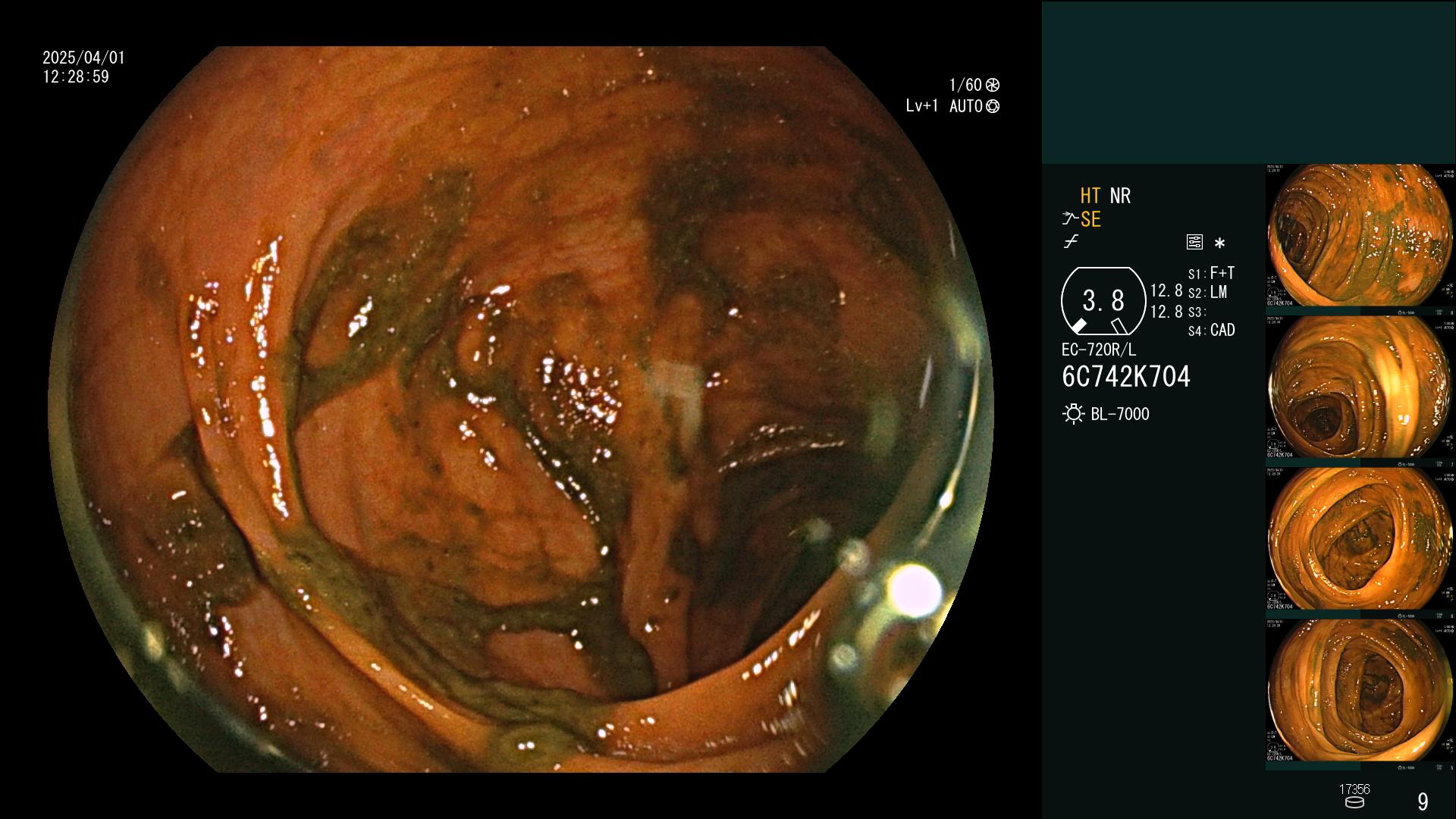Viewport: 1456px width, 819px height.
Task: Select the S1: F+T switch assignment
Action: [x=1211, y=273]
